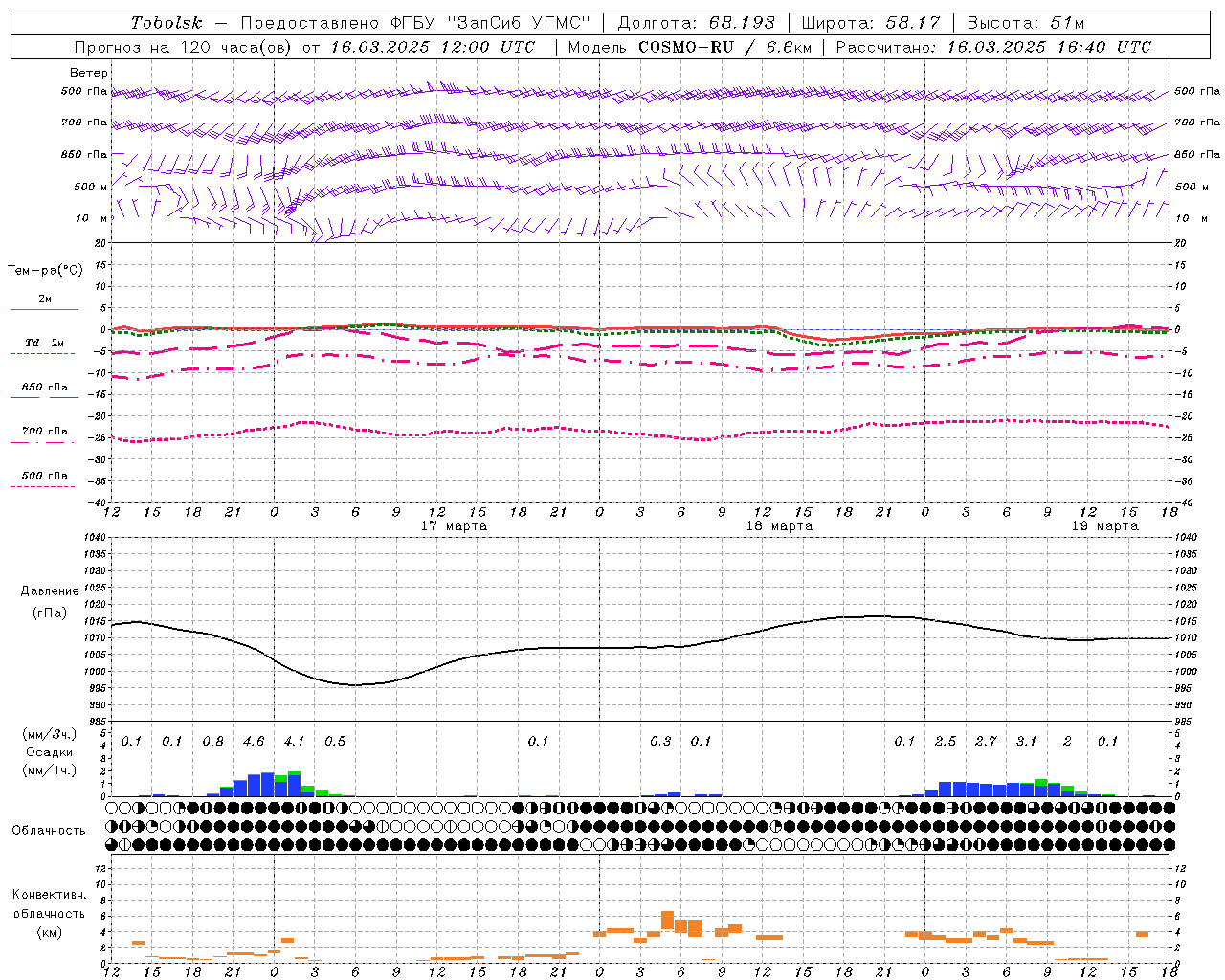Click the "Предоставлено ФГБУ ЗапСиб УГМС" provider text
1225x980 pixels.
[x=415, y=23]
